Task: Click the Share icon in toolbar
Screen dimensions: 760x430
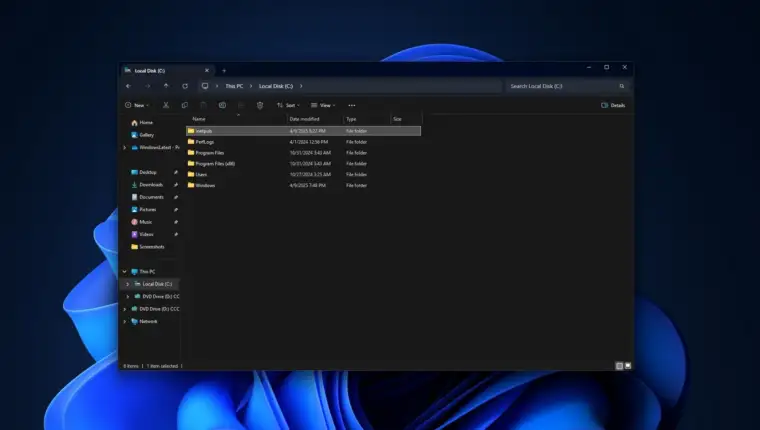Action: 241,105
